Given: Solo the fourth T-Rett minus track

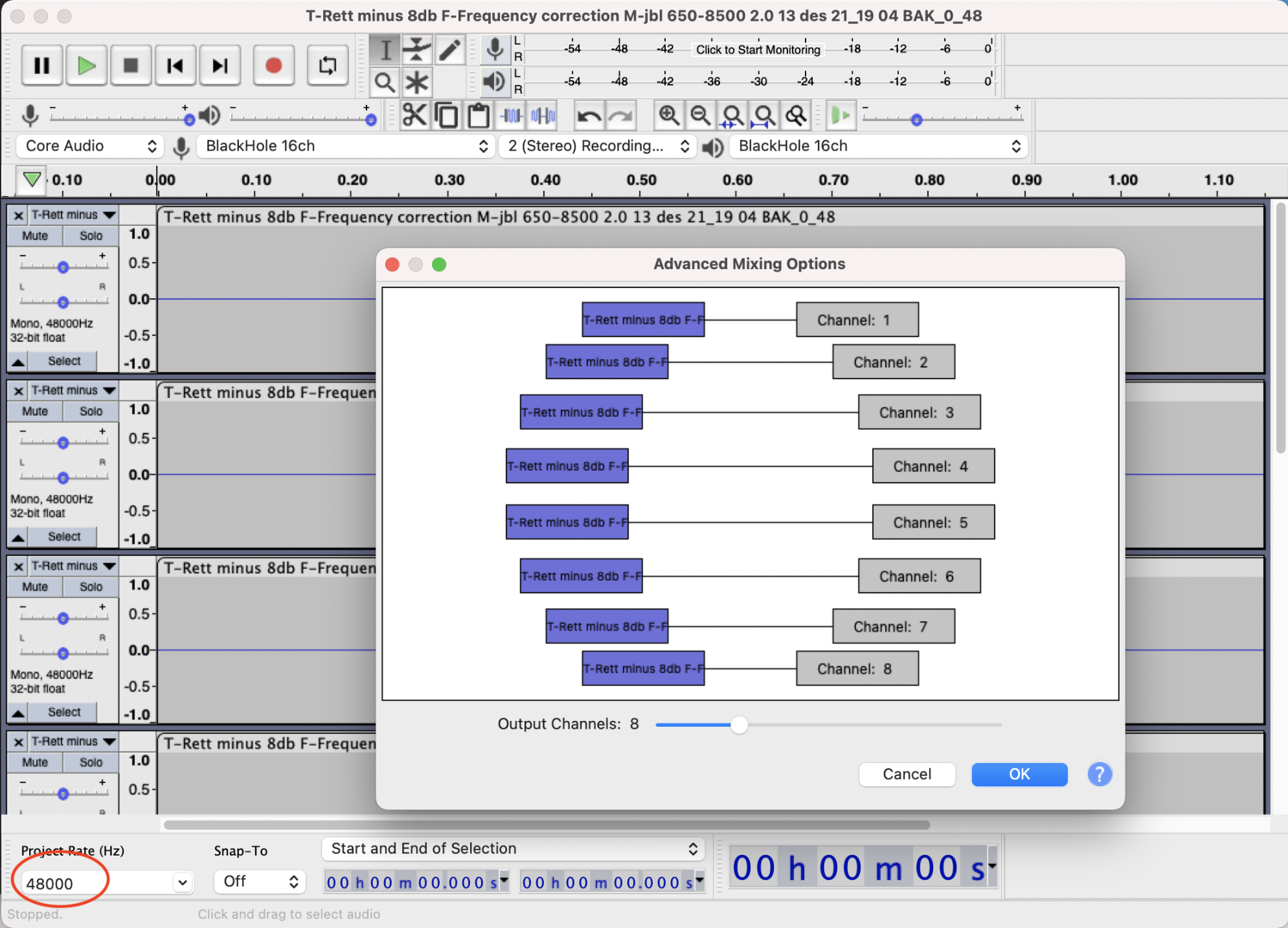Looking at the screenshot, I should tap(91, 762).
